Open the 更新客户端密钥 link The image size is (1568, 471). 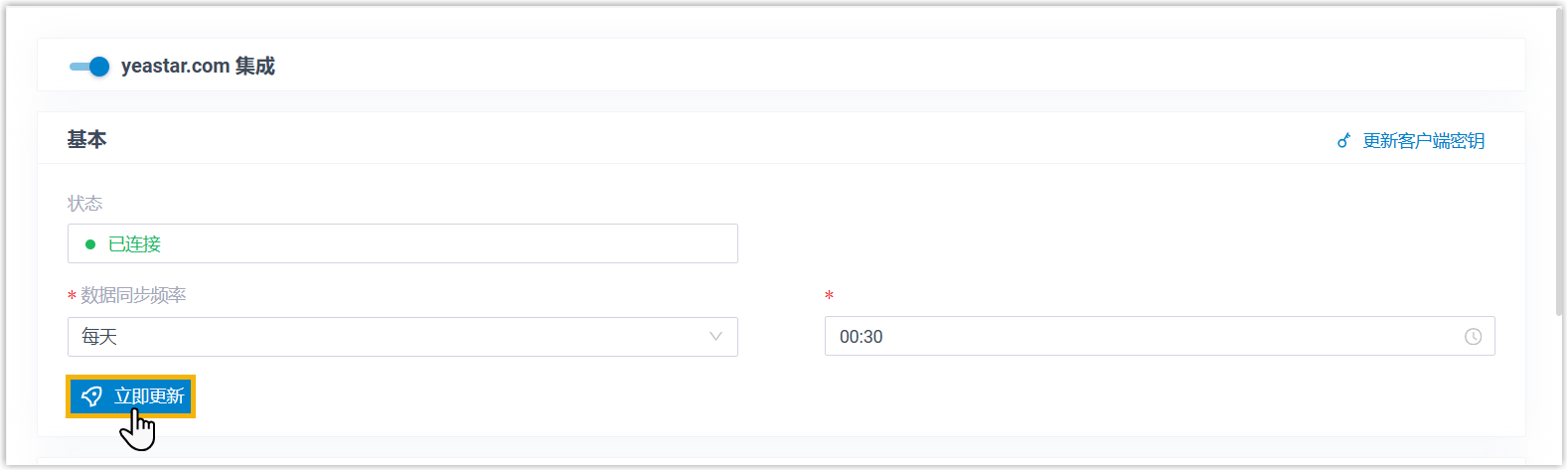point(1423,141)
